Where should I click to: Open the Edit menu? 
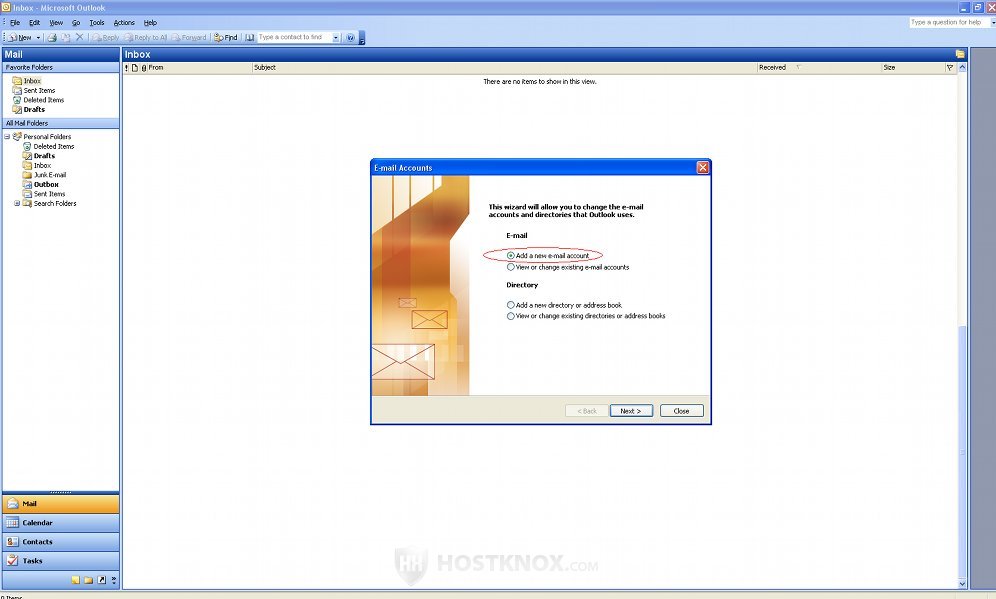coord(34,22)
